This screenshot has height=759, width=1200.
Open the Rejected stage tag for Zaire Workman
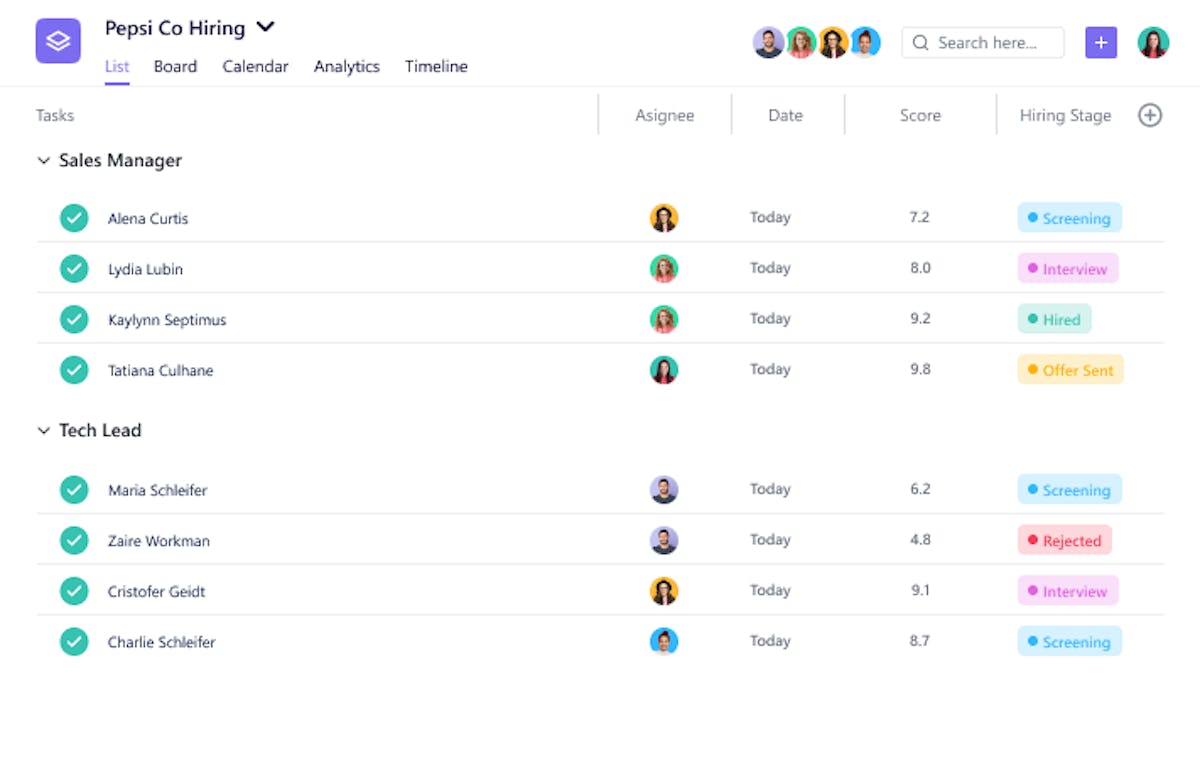point(1065,540)
